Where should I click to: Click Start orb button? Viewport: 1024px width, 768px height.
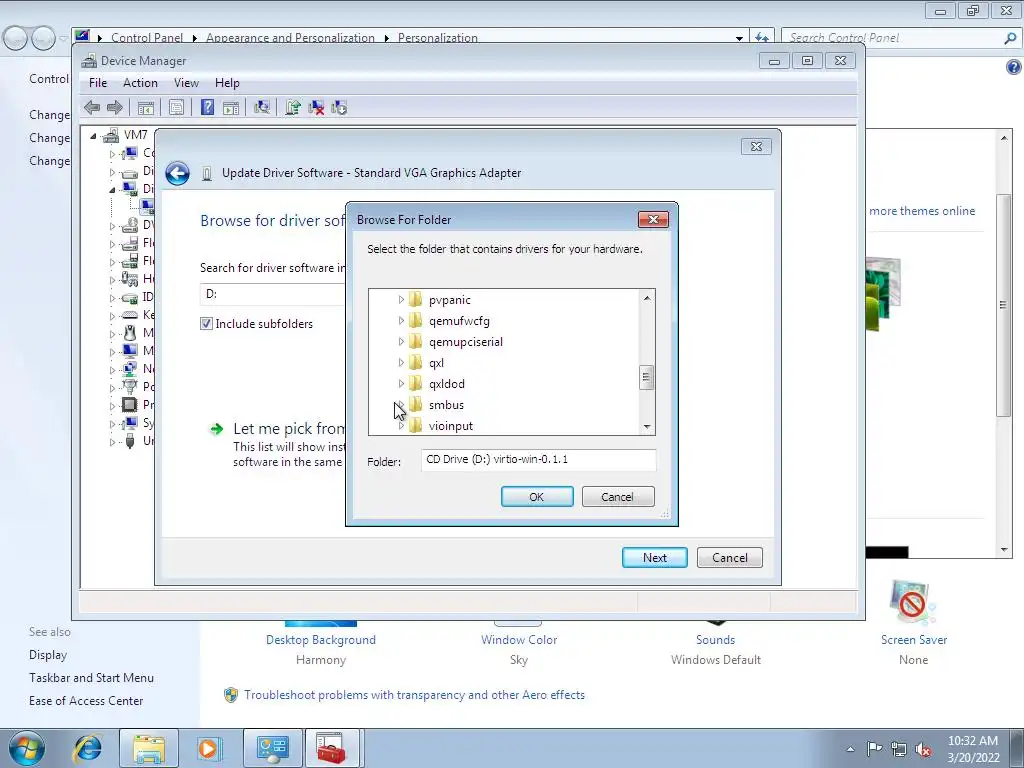(27, 748)
